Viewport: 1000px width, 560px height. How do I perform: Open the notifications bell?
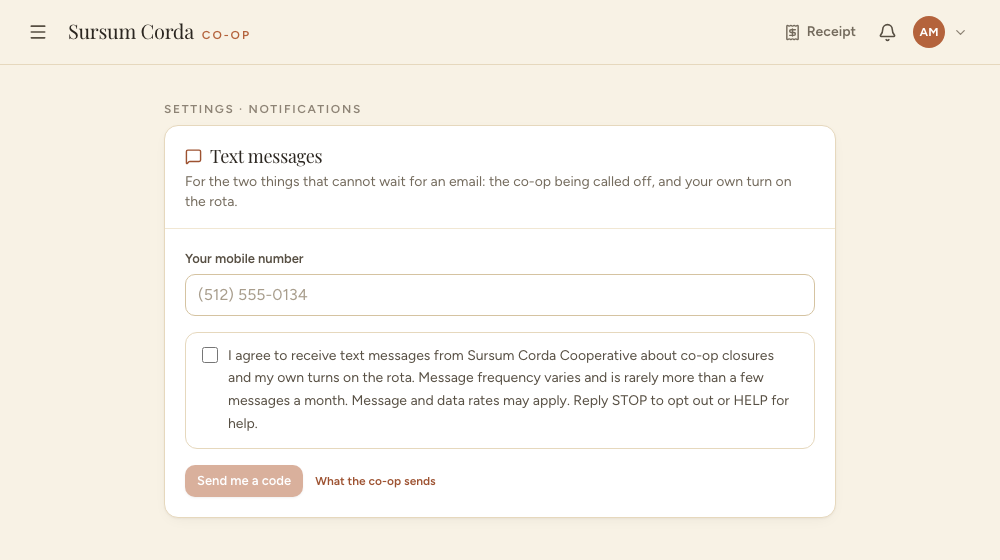(887, 33)
